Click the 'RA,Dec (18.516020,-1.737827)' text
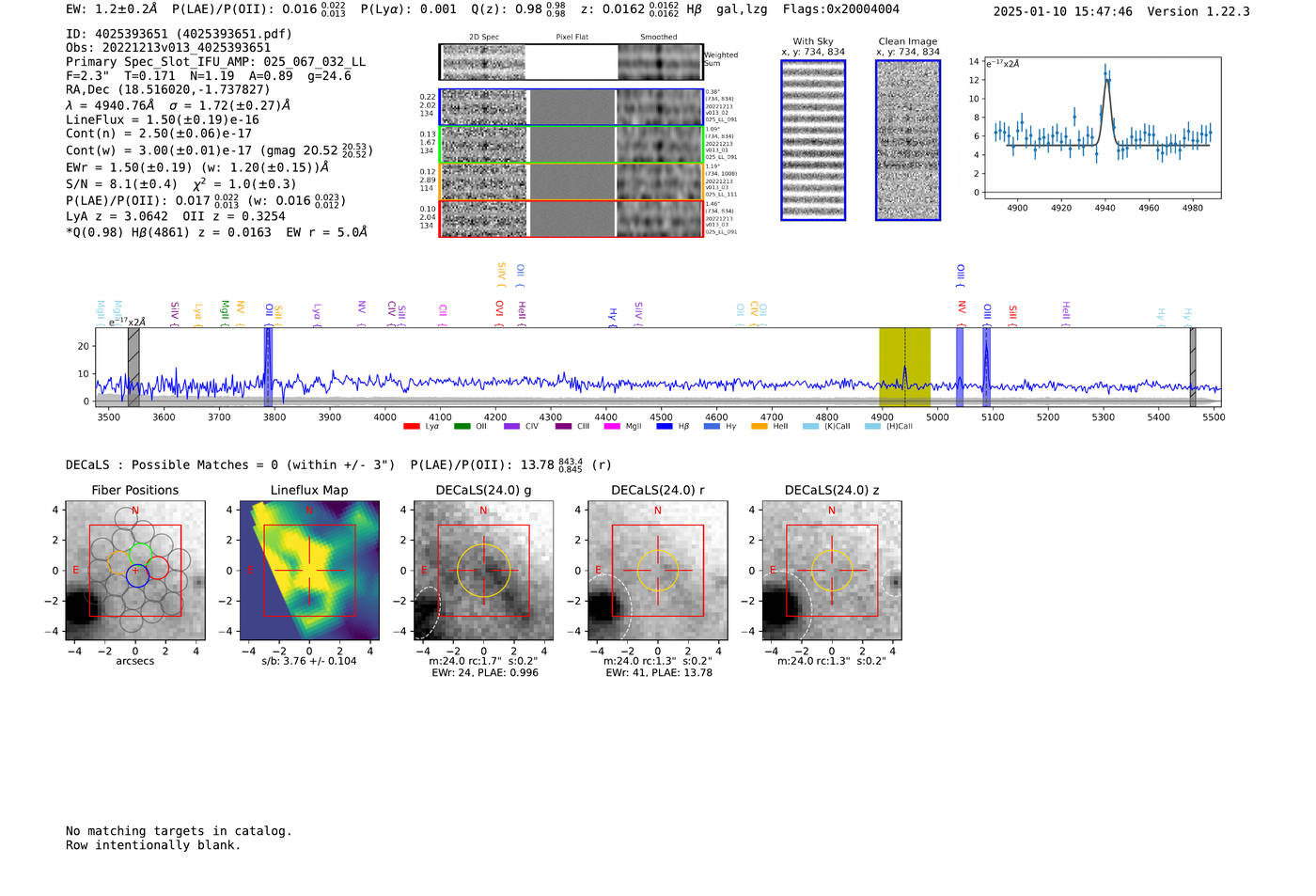The image size is (1316, 896). 168,90
